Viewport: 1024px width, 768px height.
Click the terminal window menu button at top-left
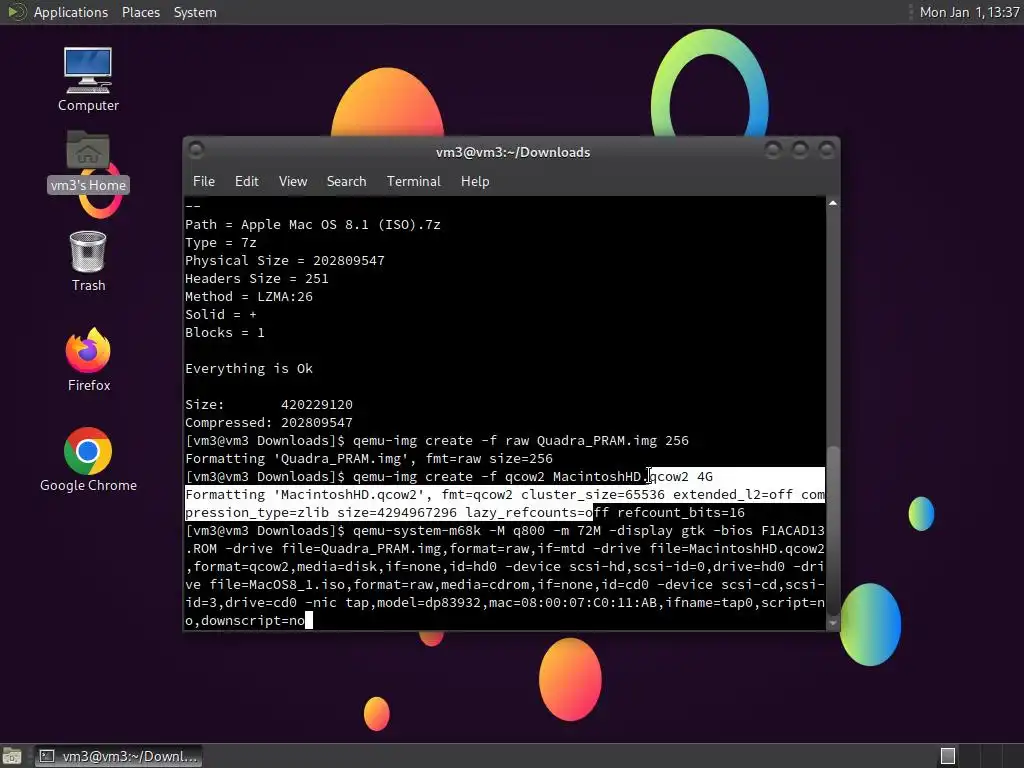tap(196, 150)
